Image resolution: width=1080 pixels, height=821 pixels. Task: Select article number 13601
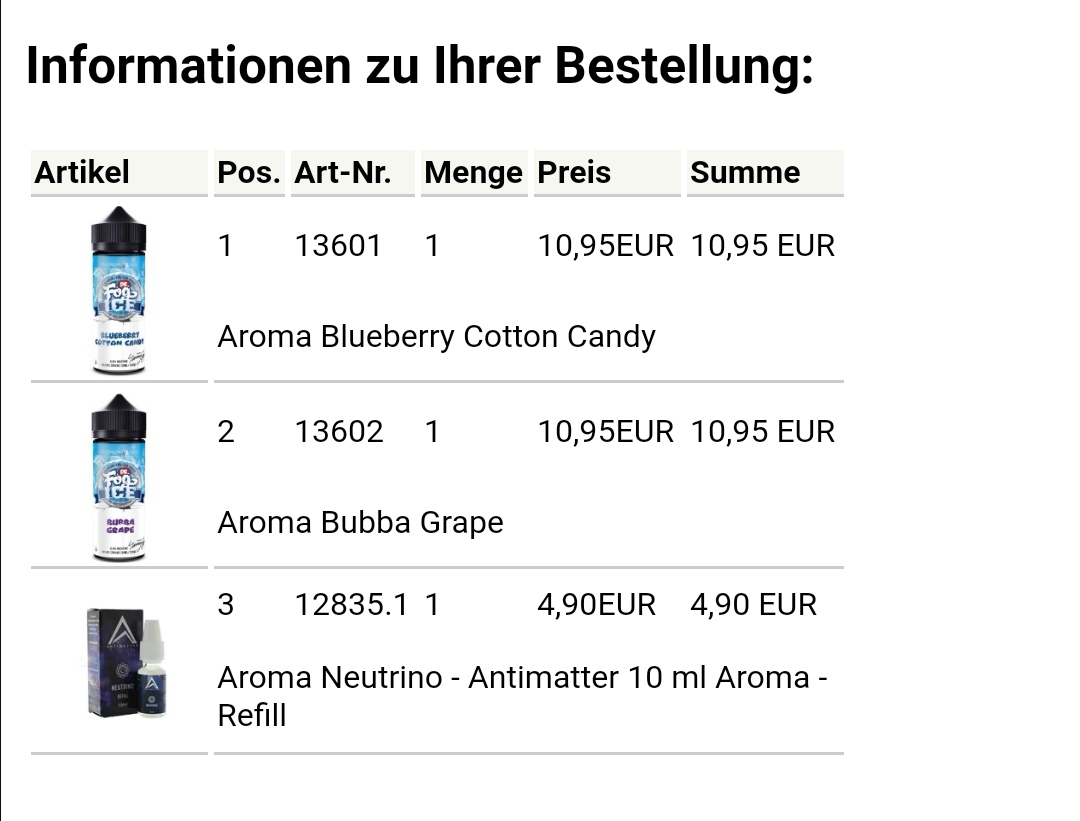pyautogui.click(x=338, y=246)
